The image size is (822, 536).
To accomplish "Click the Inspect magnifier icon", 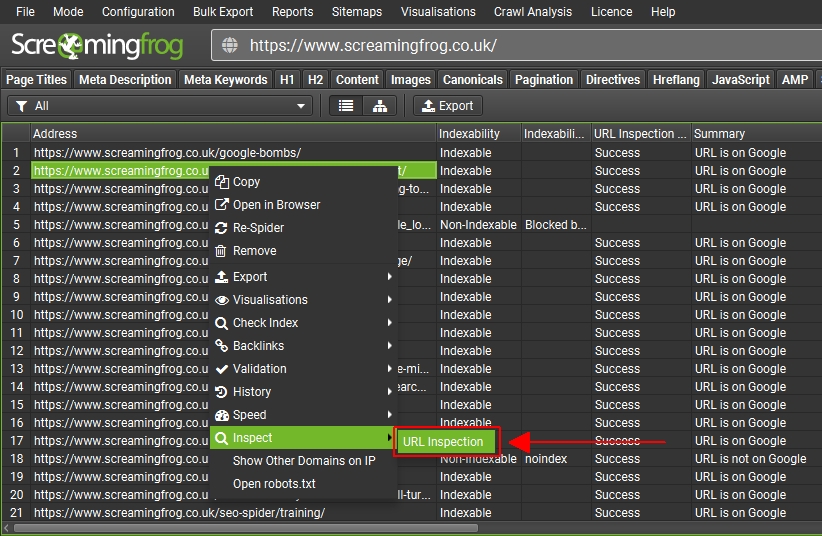I will click(x=221, y=438).
